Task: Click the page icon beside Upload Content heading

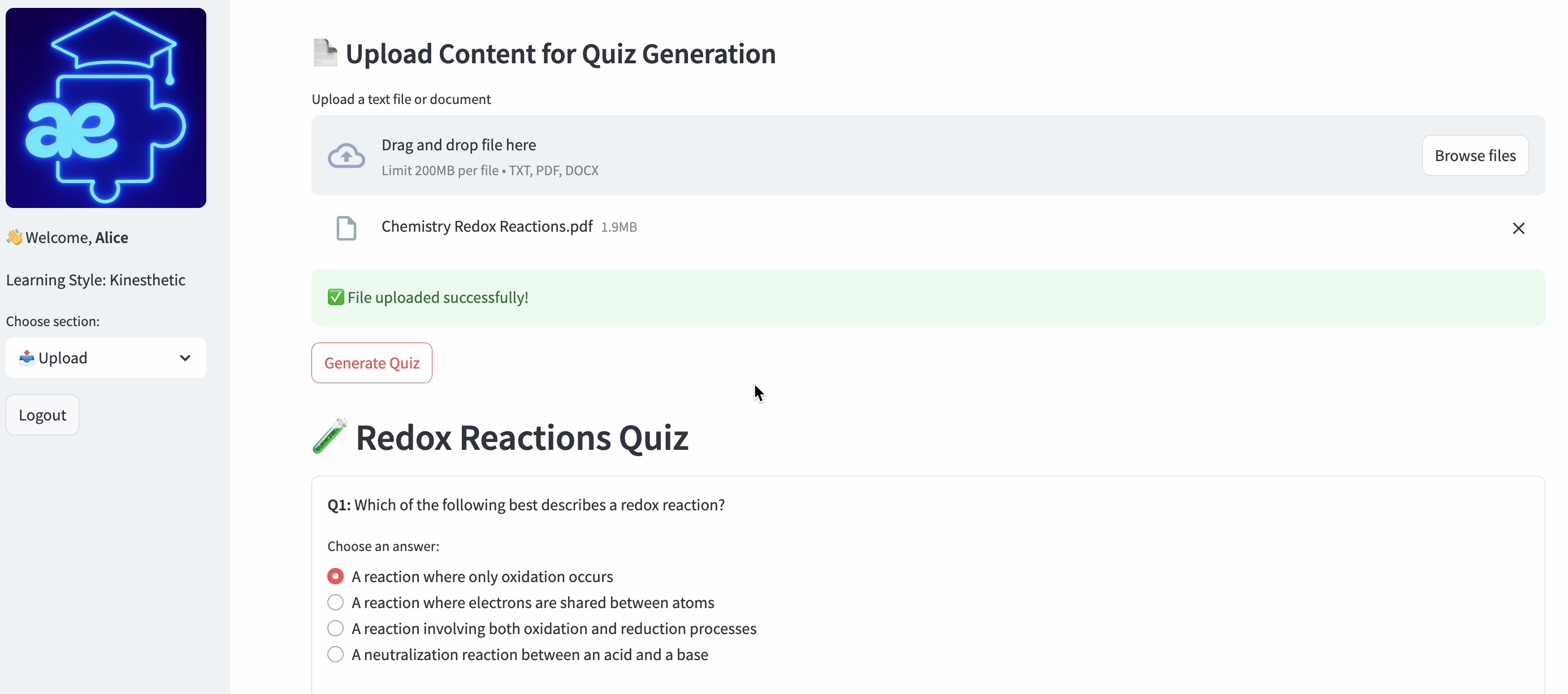Action: pyautogui.click(x=325, y=53)
